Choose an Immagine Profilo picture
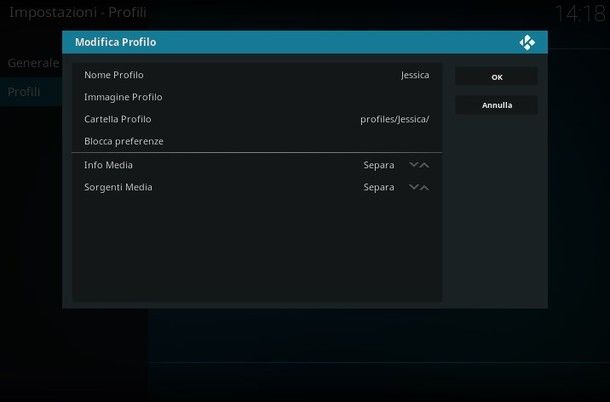 click(x=123, y=97)
